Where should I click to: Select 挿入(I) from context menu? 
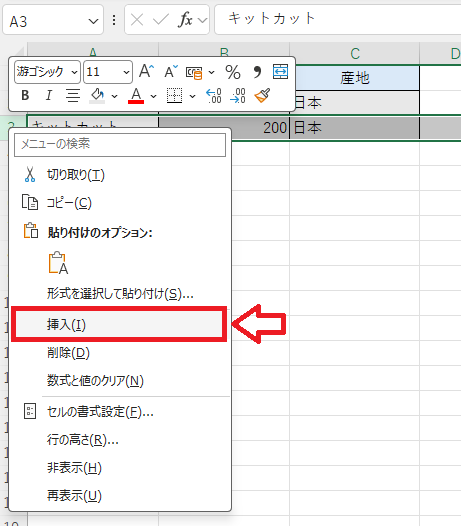pyautogui.click(x=119, y=324)
